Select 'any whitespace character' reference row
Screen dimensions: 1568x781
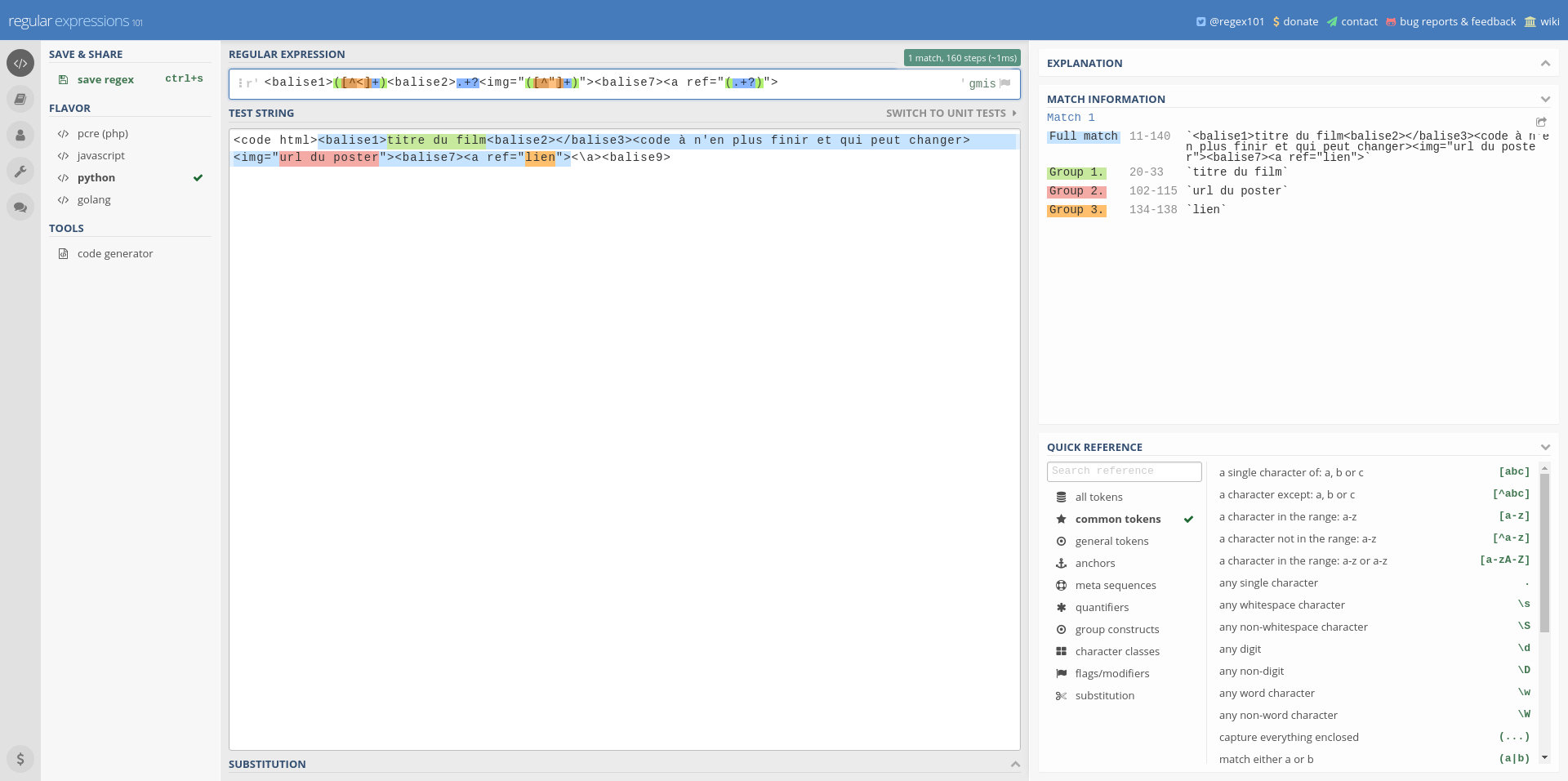(x=1374, y=605)
